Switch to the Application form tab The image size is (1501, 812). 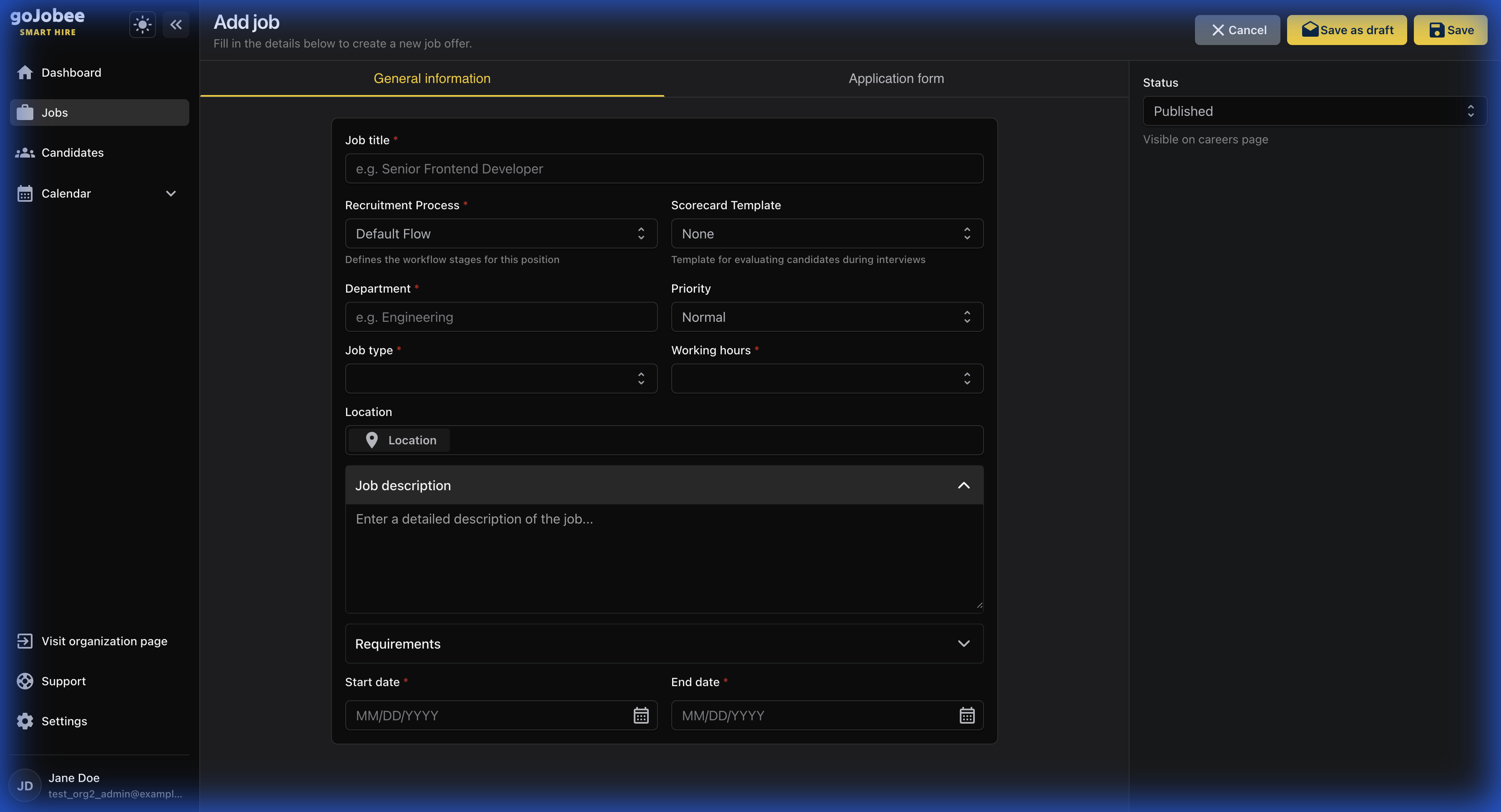(x=896, y=79)
